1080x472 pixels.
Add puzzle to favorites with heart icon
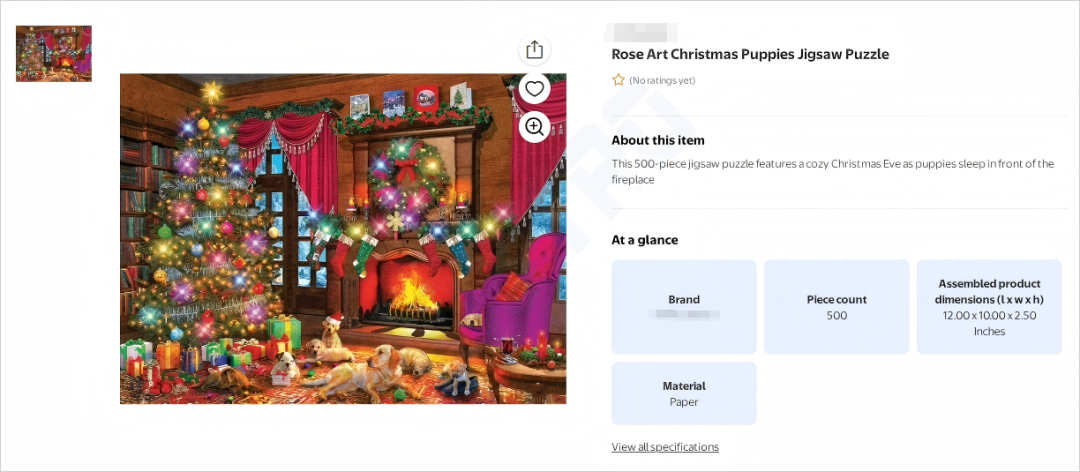tap(534, 88)
